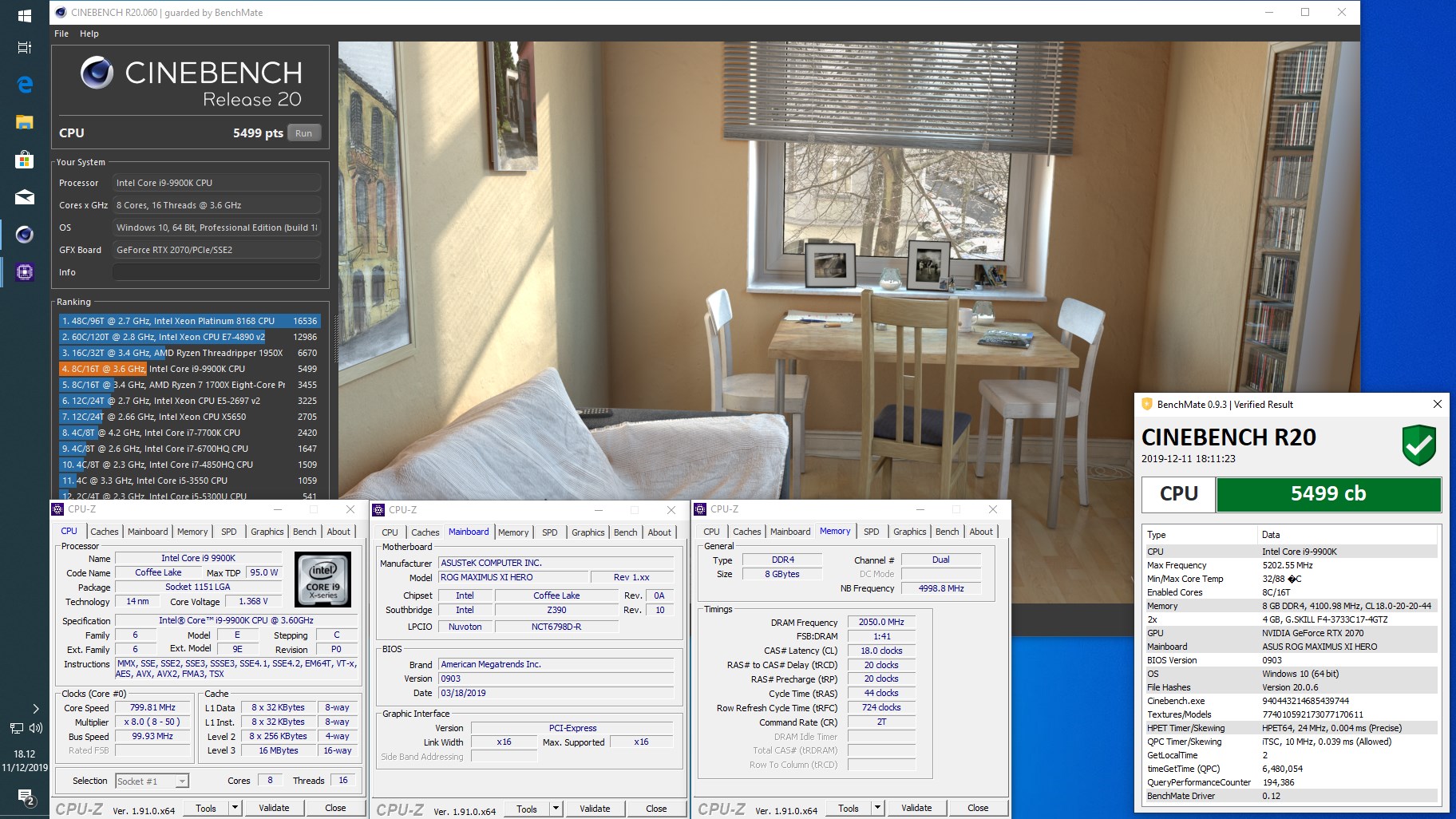Click BenchMate 5499 cb score bar
The width and height of the screenshot is (1456, 819).
(1328, 494)
